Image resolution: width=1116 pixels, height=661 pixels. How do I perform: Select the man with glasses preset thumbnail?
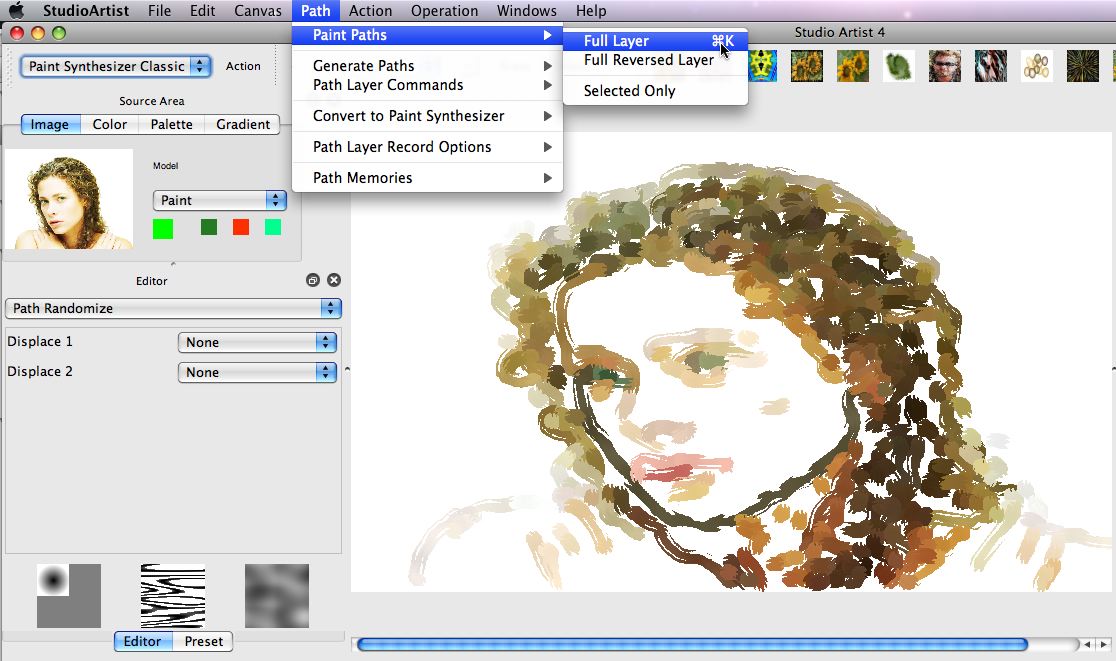(944, 66)
